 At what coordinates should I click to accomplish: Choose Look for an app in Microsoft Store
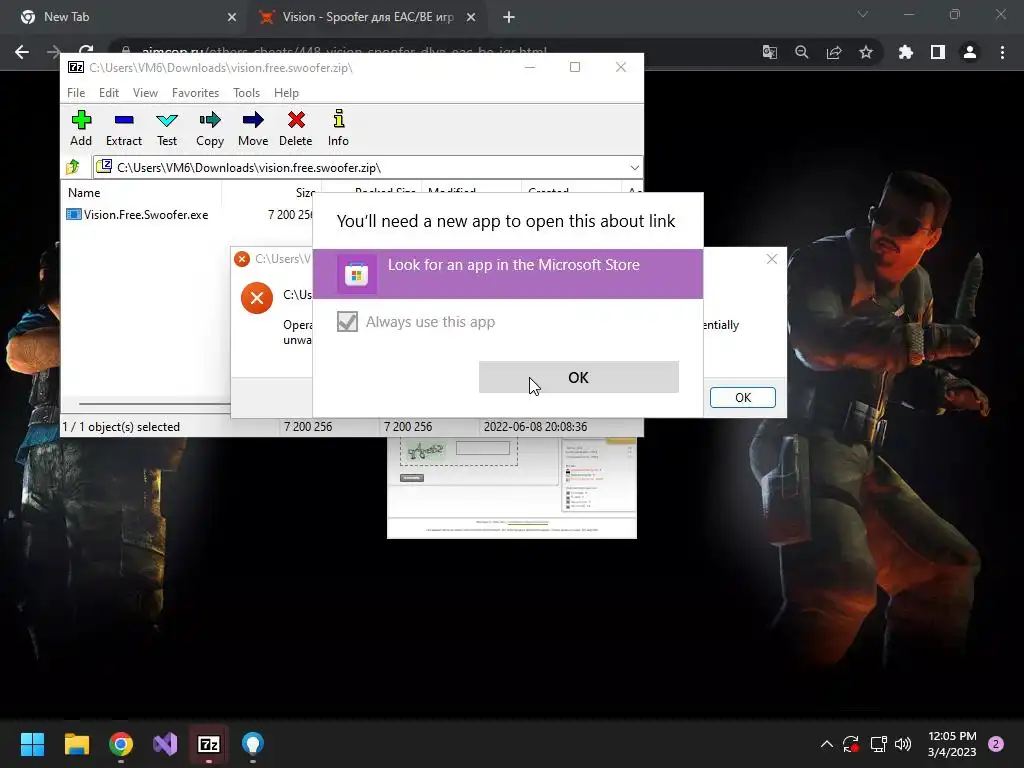click(x=507, y=274)
